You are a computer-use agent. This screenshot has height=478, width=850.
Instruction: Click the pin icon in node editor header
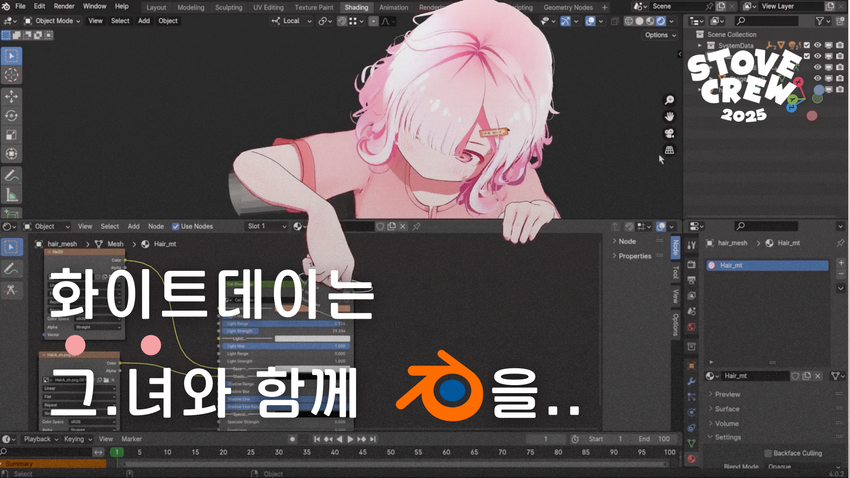pyautogui.click(x=416, y=227)
